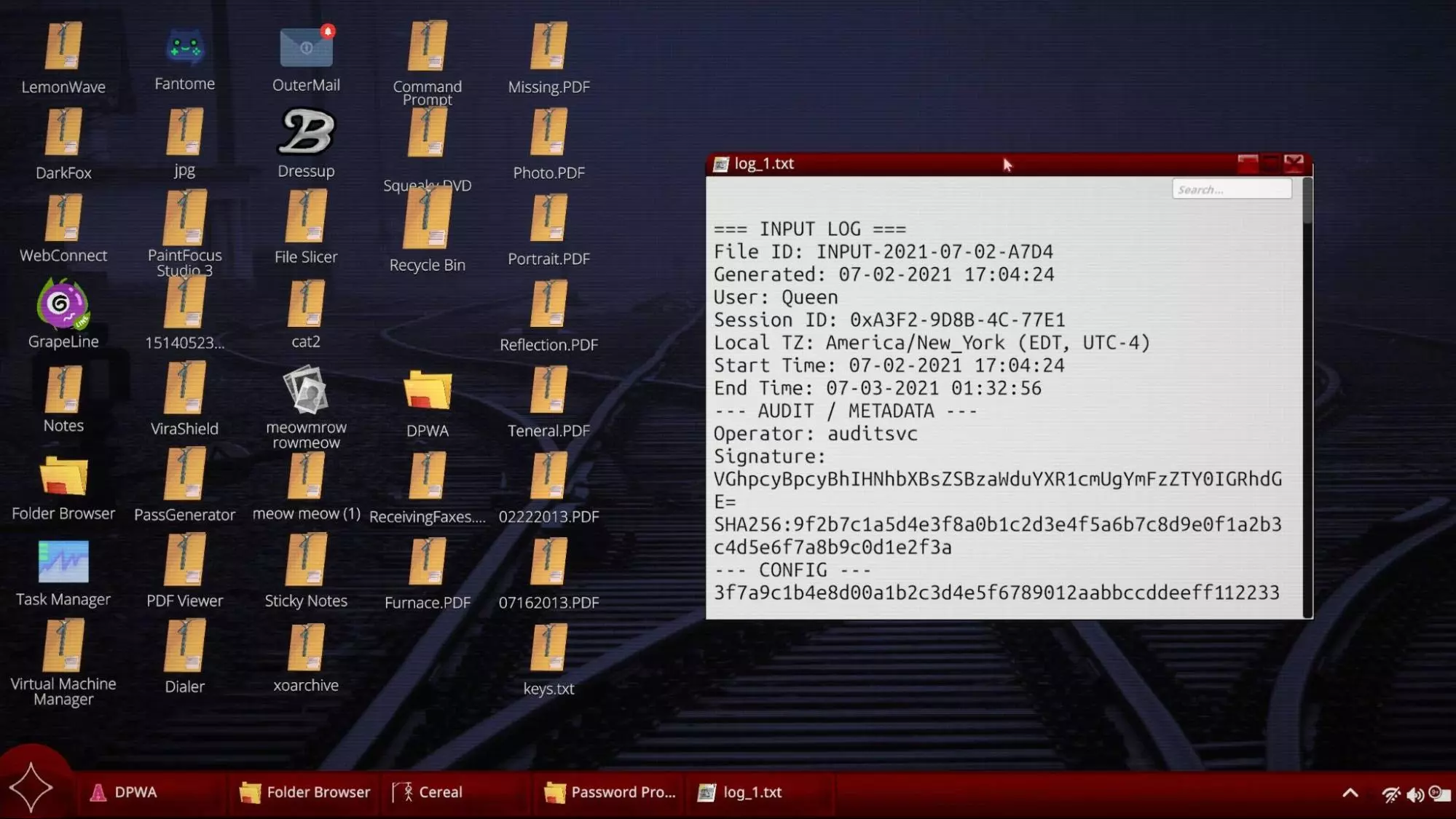Switch to Cereal taskbar item
The width and height of the screenshot is (1456, 819).
427,792
